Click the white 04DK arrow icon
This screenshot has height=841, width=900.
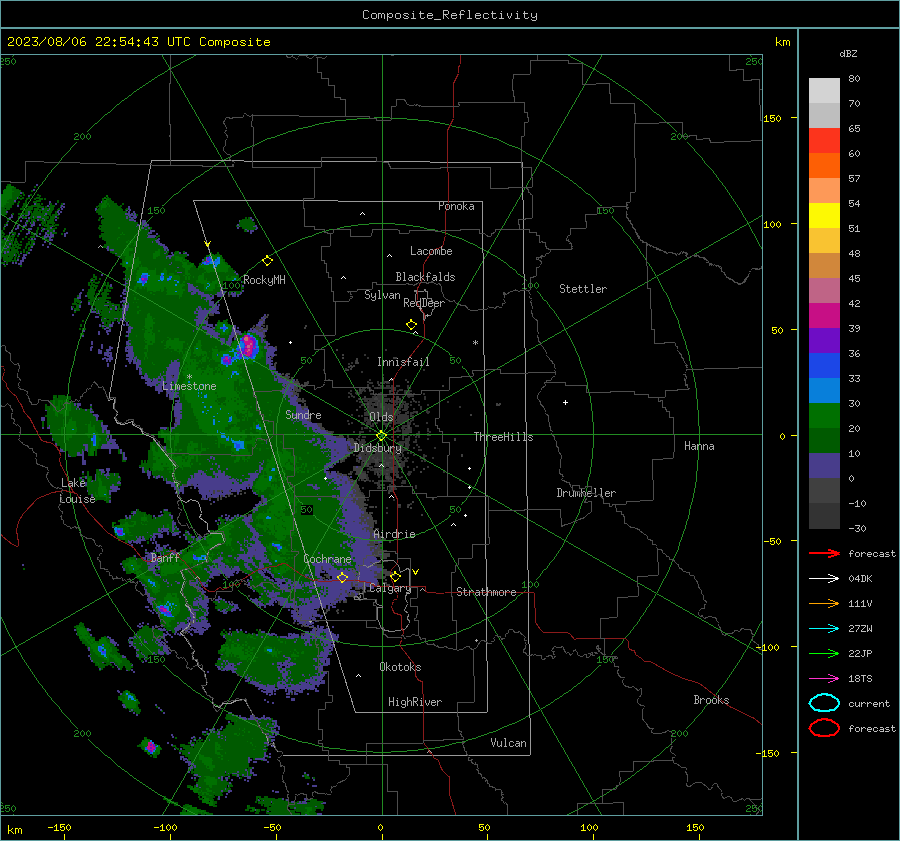[824, 578]
